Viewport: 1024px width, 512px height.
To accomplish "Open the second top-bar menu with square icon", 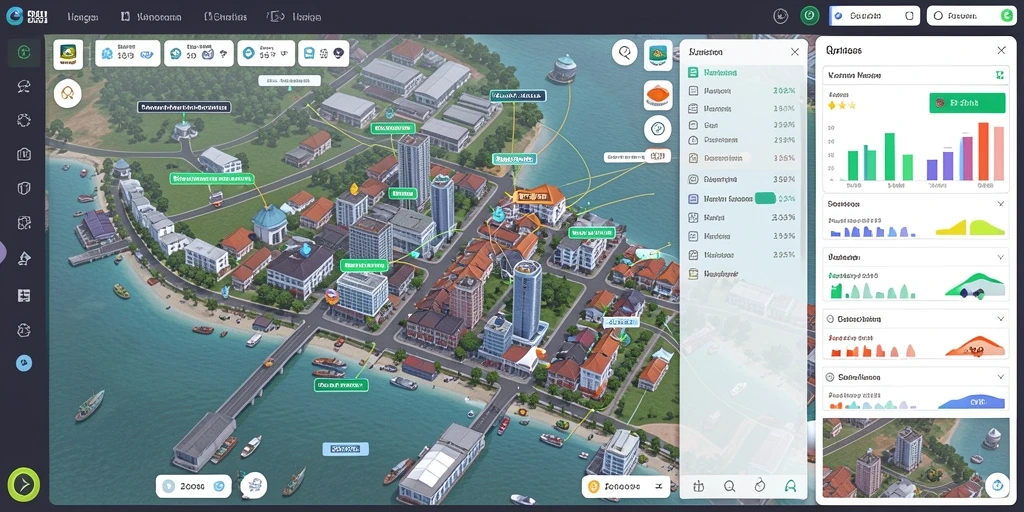I will (x=152, y=17).
